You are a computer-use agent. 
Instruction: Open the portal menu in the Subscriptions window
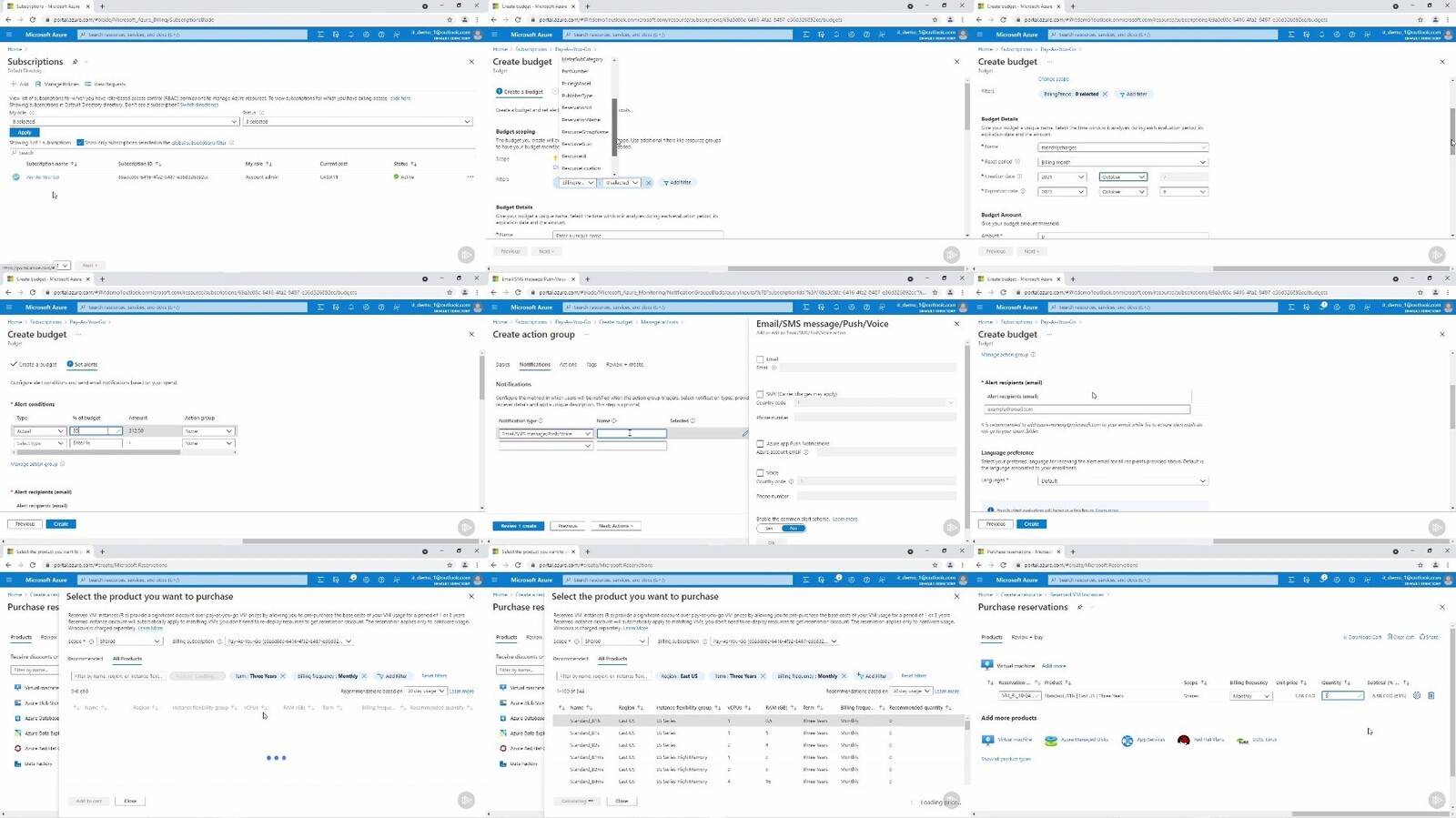11,35
